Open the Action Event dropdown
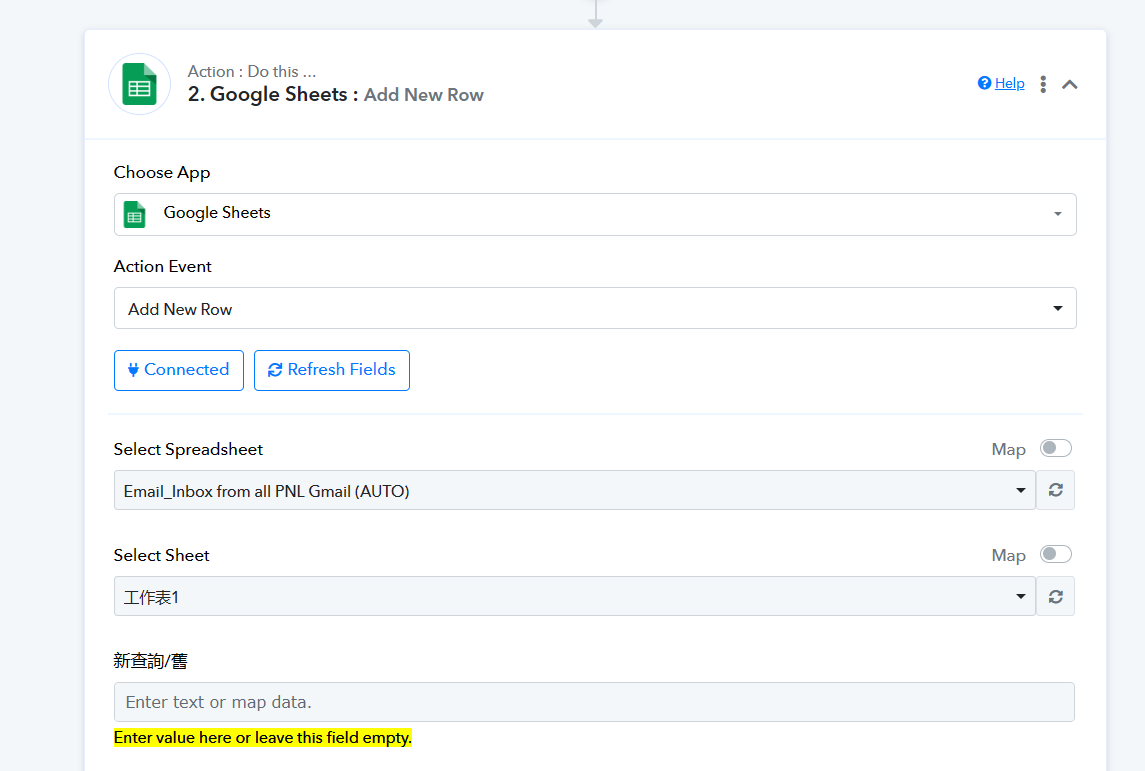Viewport: 1145px width, 771px height. point(595,308)
